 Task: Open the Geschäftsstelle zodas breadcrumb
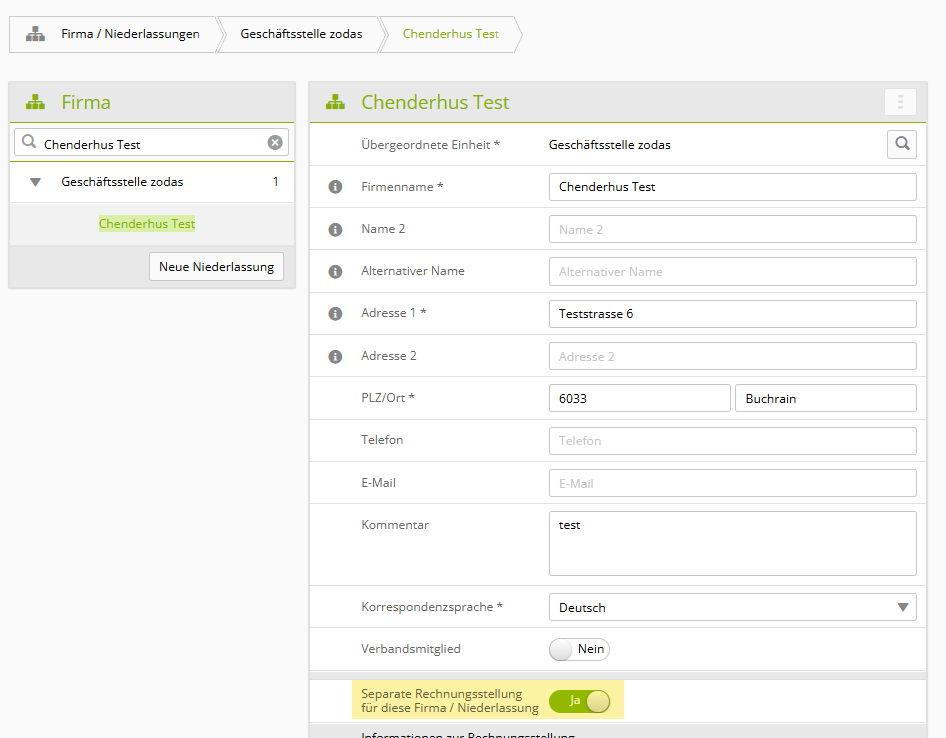[301, 34]
